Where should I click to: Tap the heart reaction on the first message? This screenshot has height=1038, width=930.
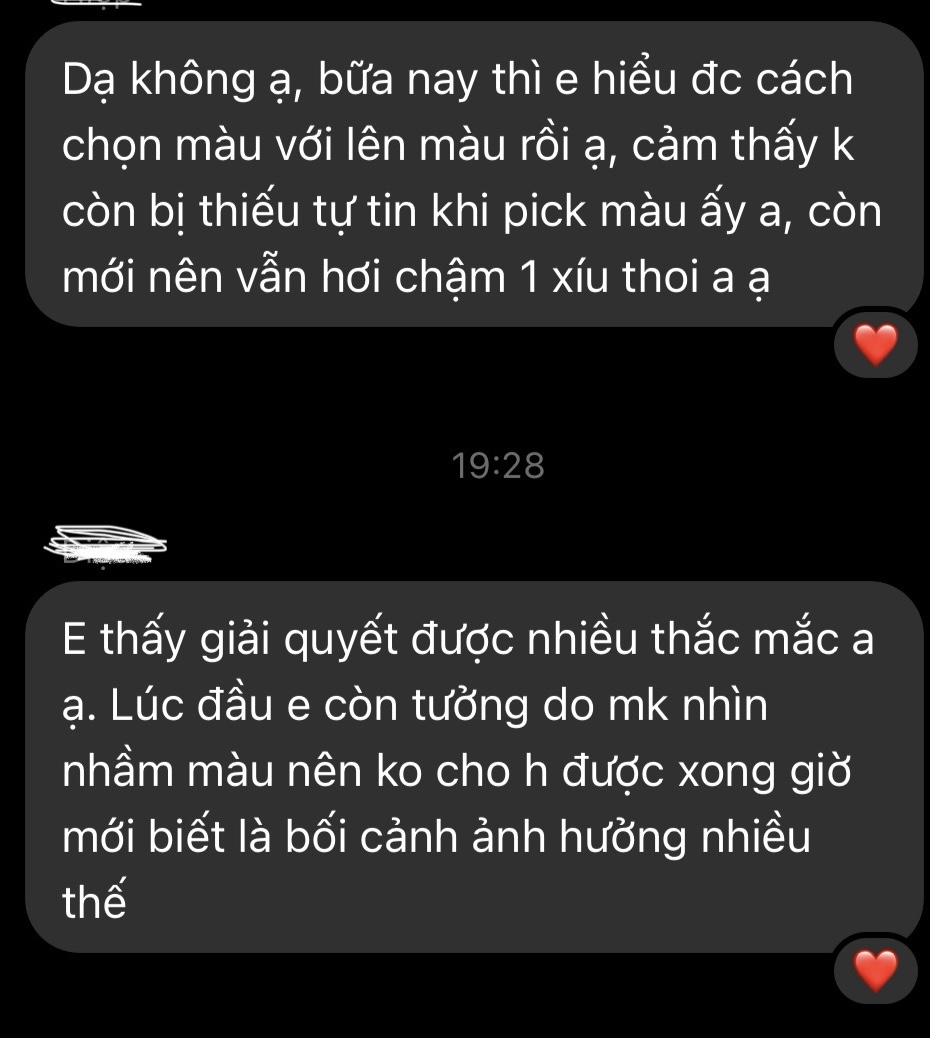pyautogui.click(x=875, y=344)
